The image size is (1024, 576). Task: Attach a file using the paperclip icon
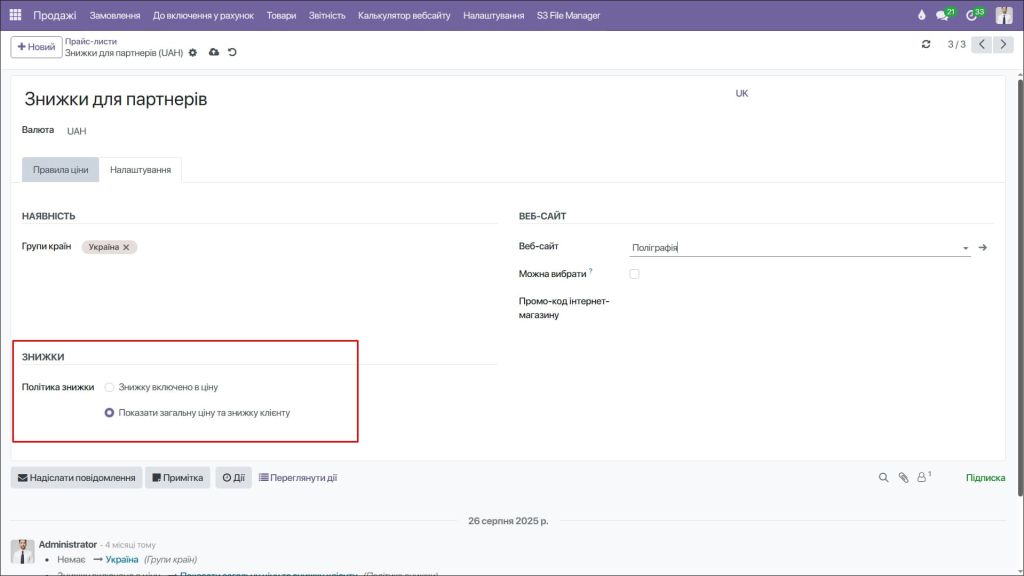click(903, 477)
